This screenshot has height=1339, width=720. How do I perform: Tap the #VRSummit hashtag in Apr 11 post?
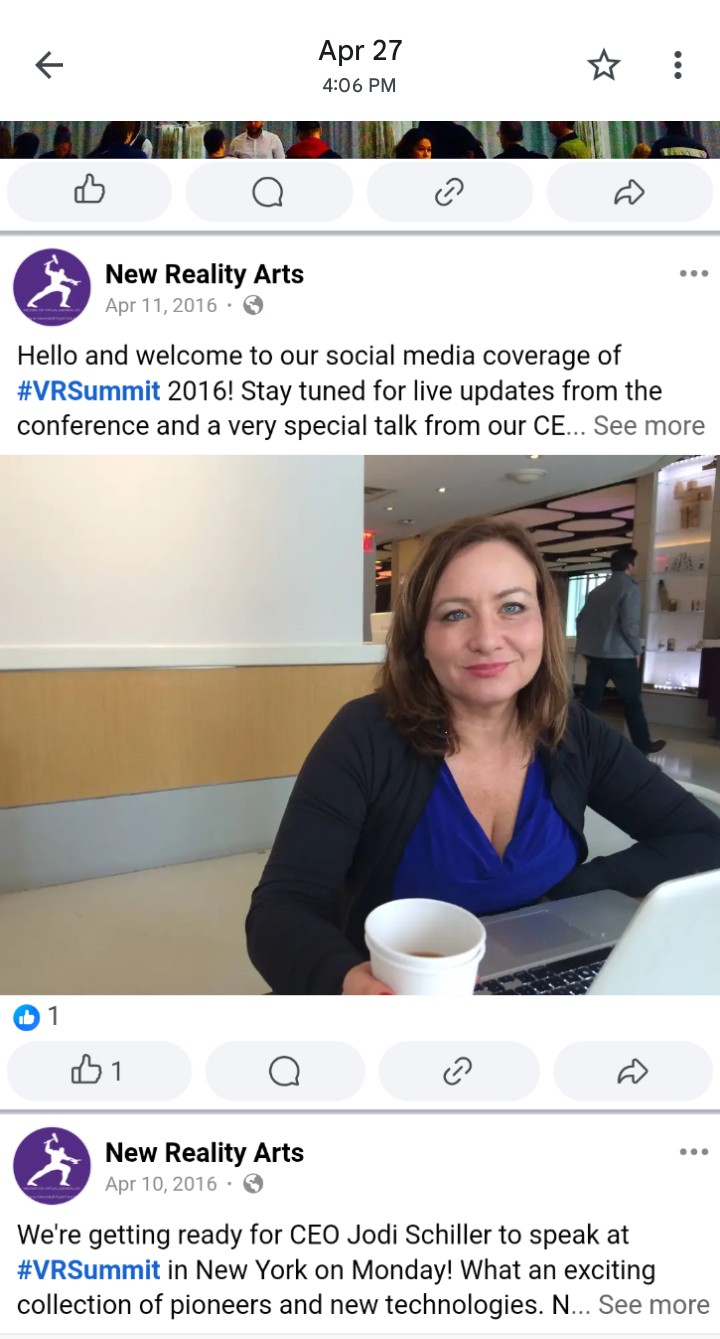pyautogui.click(x=89, y=390)
